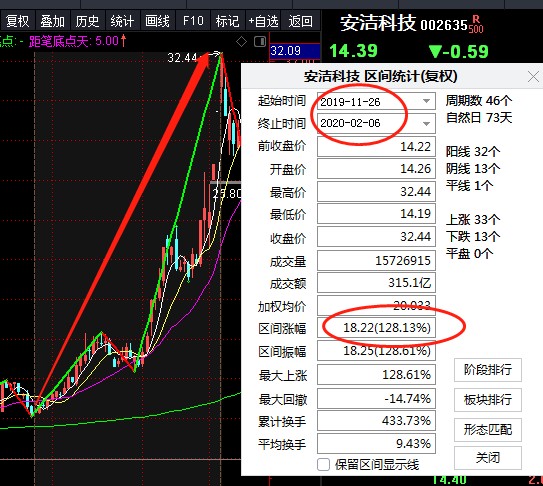Enable 保留区间显示线 checkbox
This screenshot has width=543, height=486.
pyautogui.click(x=323, y=464)
